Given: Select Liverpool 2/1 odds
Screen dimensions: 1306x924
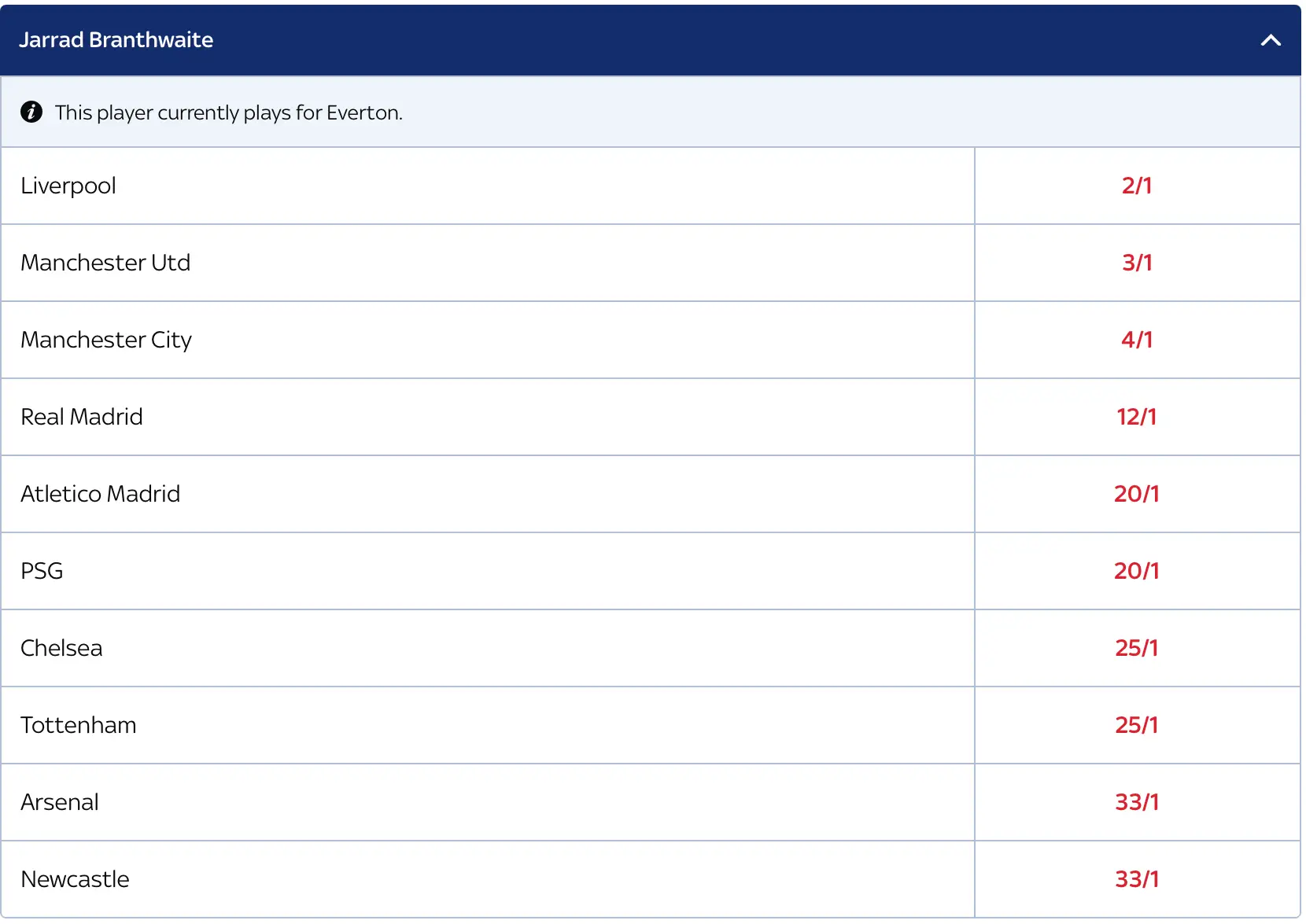Looking at the screenshot, I should (1136, 186).
